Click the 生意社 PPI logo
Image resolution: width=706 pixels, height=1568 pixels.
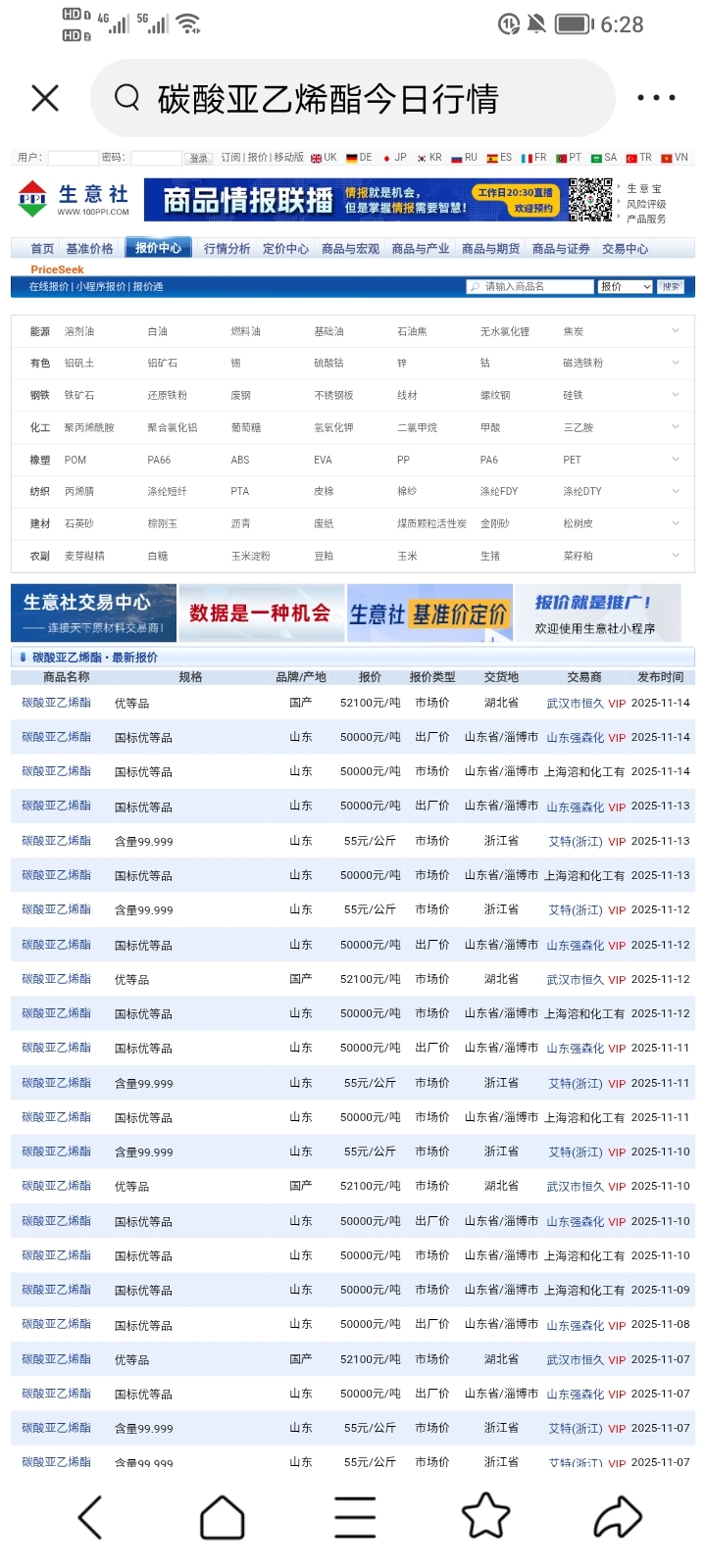tap(74, 199)
